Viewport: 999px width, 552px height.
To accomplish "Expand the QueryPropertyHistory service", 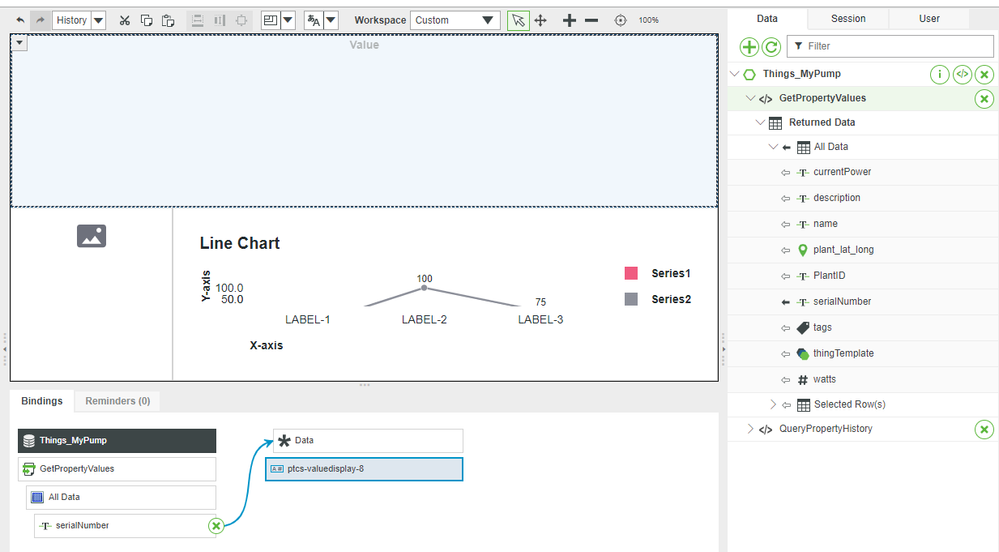I will click(x=751, y=429).
